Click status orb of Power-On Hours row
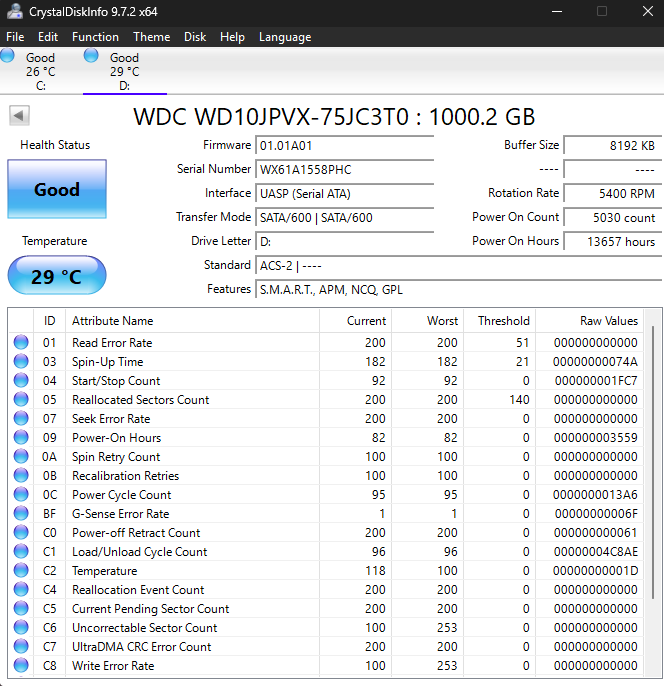Image resolution: width=664 pixels, height=686 pixels. [21, 437]
